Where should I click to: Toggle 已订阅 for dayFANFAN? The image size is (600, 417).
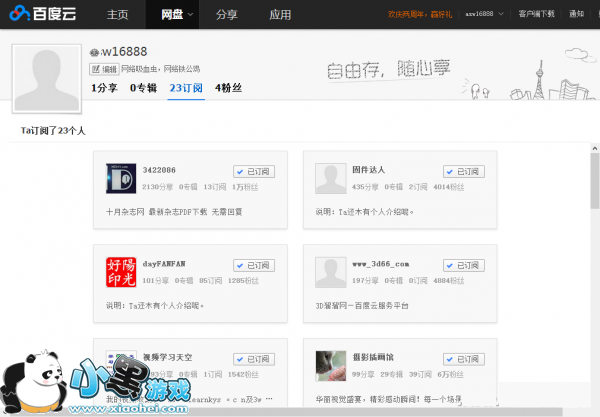click(254, 265)
